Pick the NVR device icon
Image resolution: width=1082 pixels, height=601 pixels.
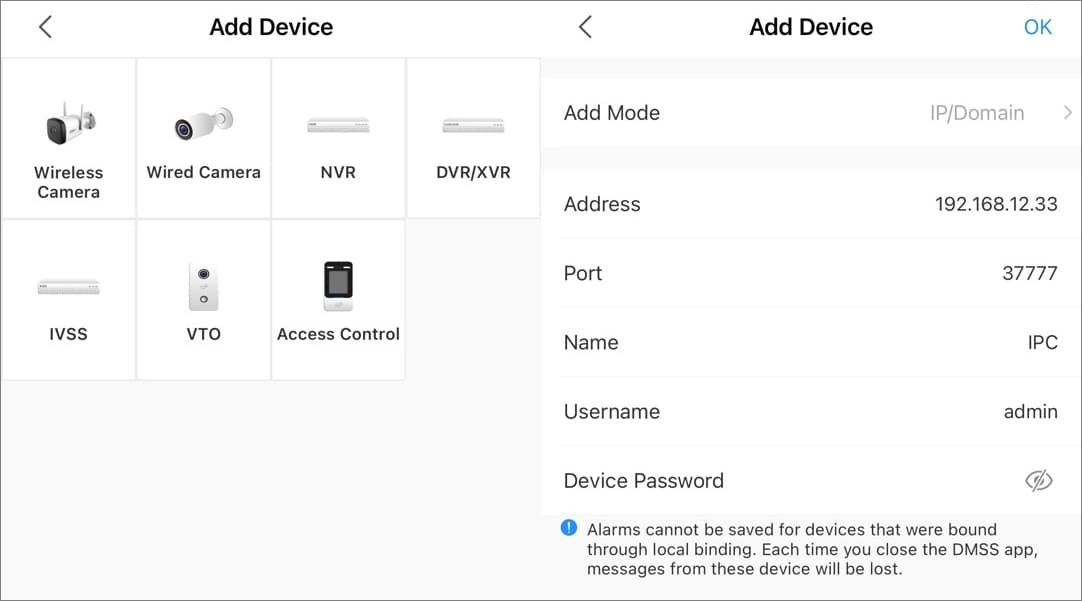(338, 126)
